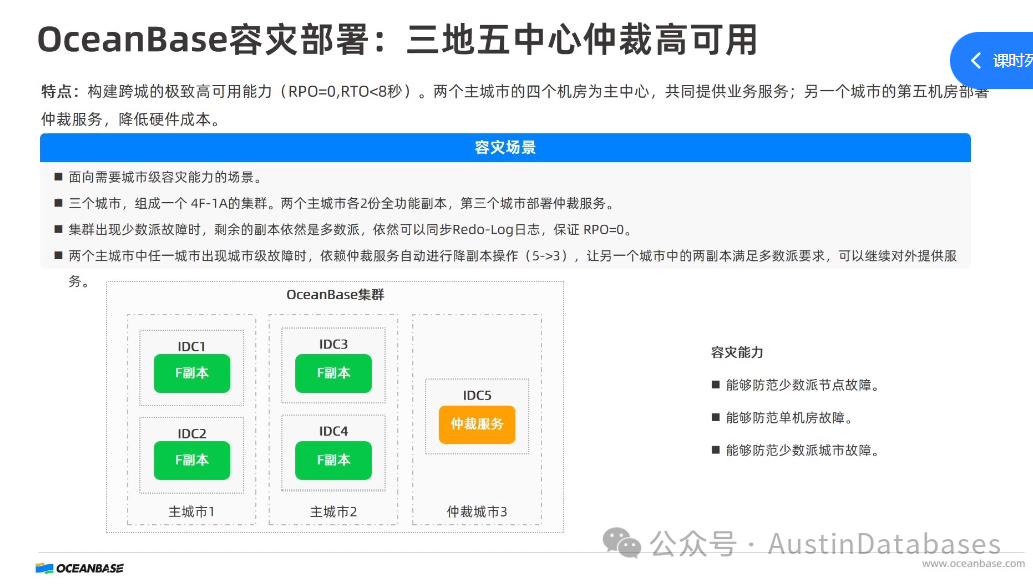Click the 仲裁城市3 label
Image resolution: width=1033 pixels, height=585 pixels.
click(477, 512)
